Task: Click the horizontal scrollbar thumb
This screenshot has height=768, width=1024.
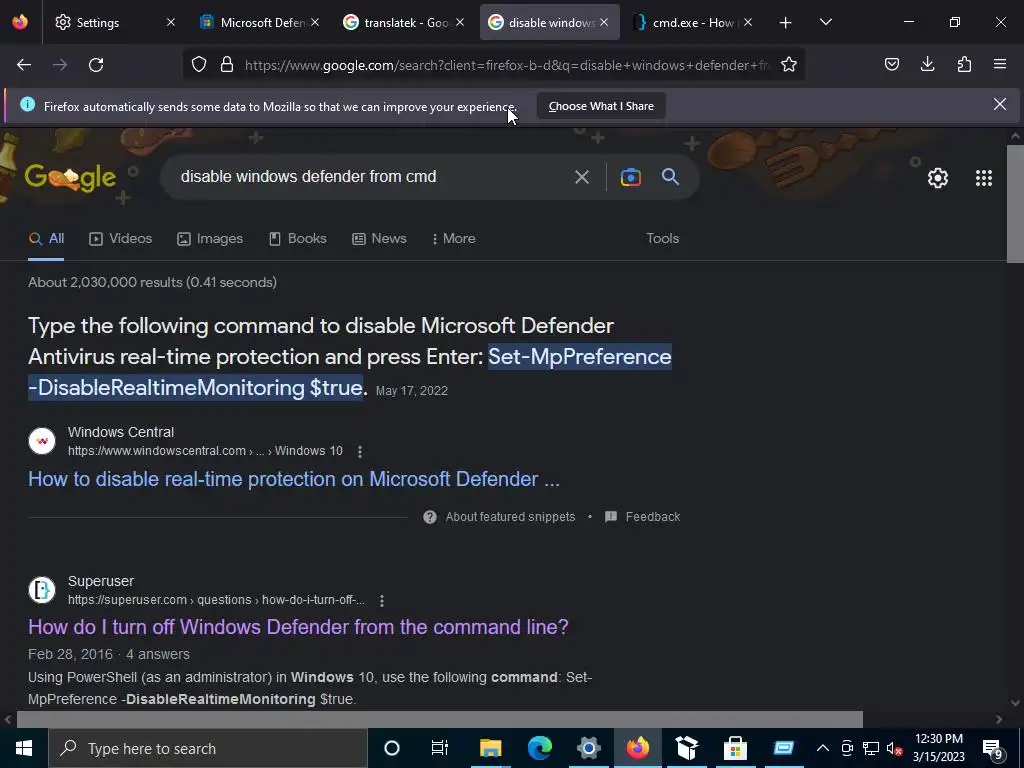Action: click(440, 719)
